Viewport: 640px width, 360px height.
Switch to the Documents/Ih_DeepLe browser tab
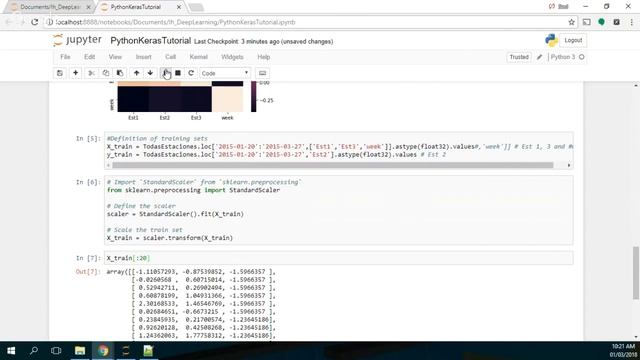[50, 7]
